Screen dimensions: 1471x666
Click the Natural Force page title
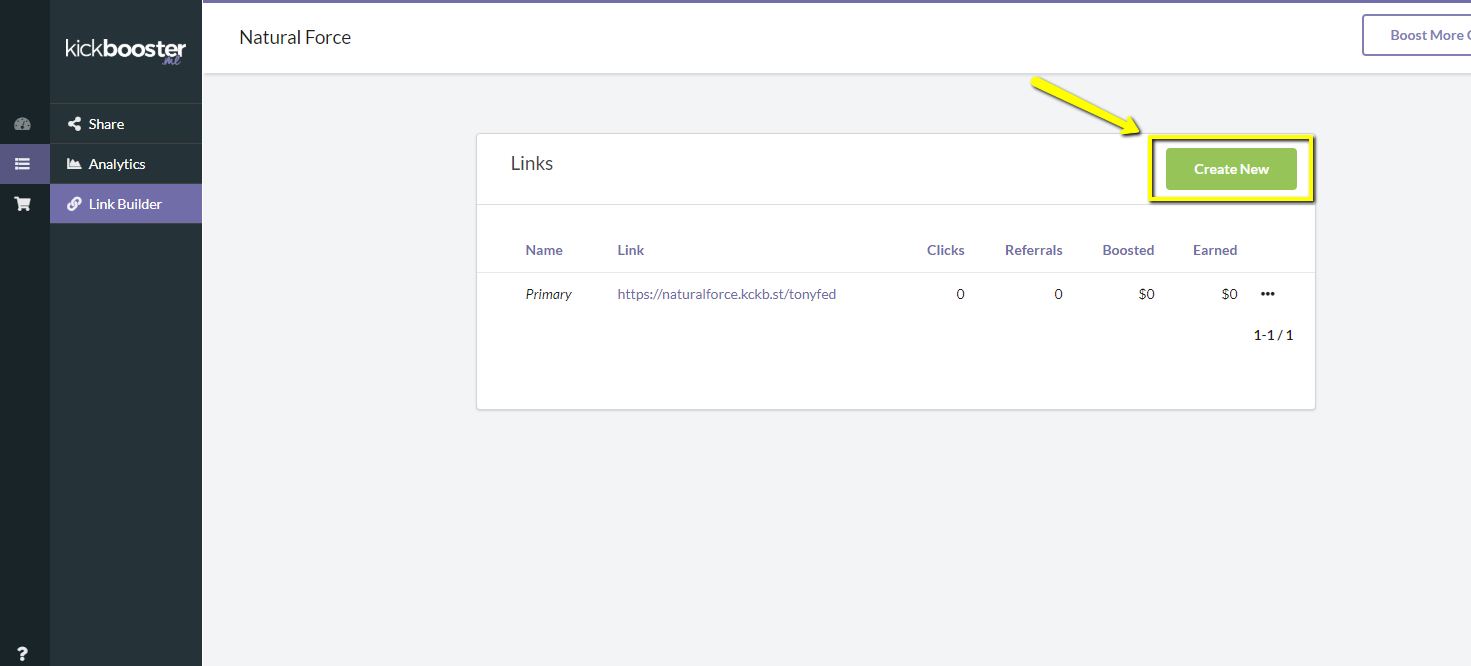point(295,37)
